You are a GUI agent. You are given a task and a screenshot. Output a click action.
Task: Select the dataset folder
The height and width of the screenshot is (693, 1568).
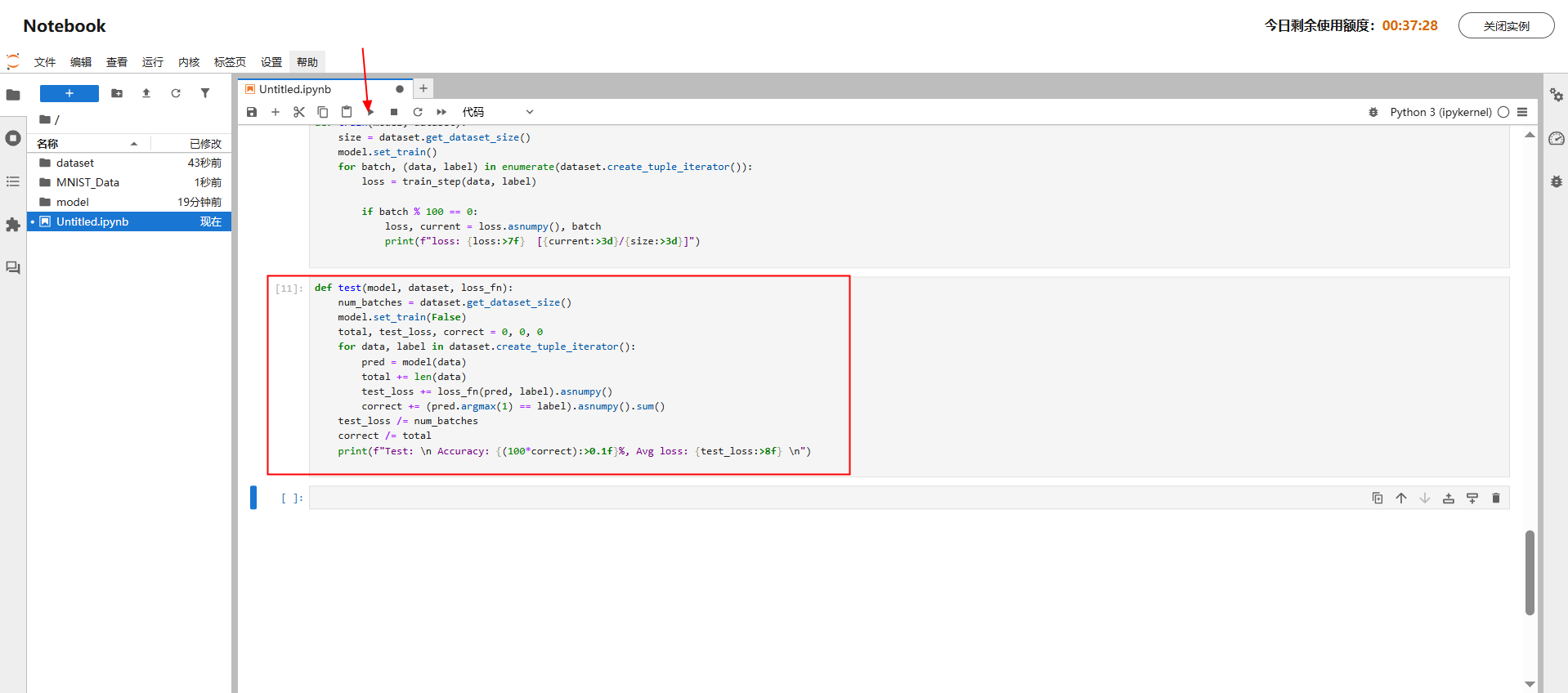129,163
